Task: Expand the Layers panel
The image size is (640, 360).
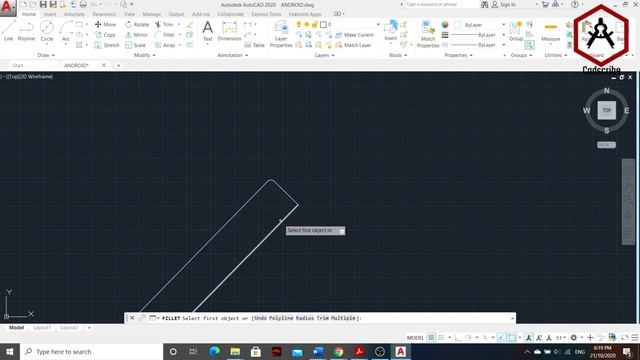Action: coord(324,55)
